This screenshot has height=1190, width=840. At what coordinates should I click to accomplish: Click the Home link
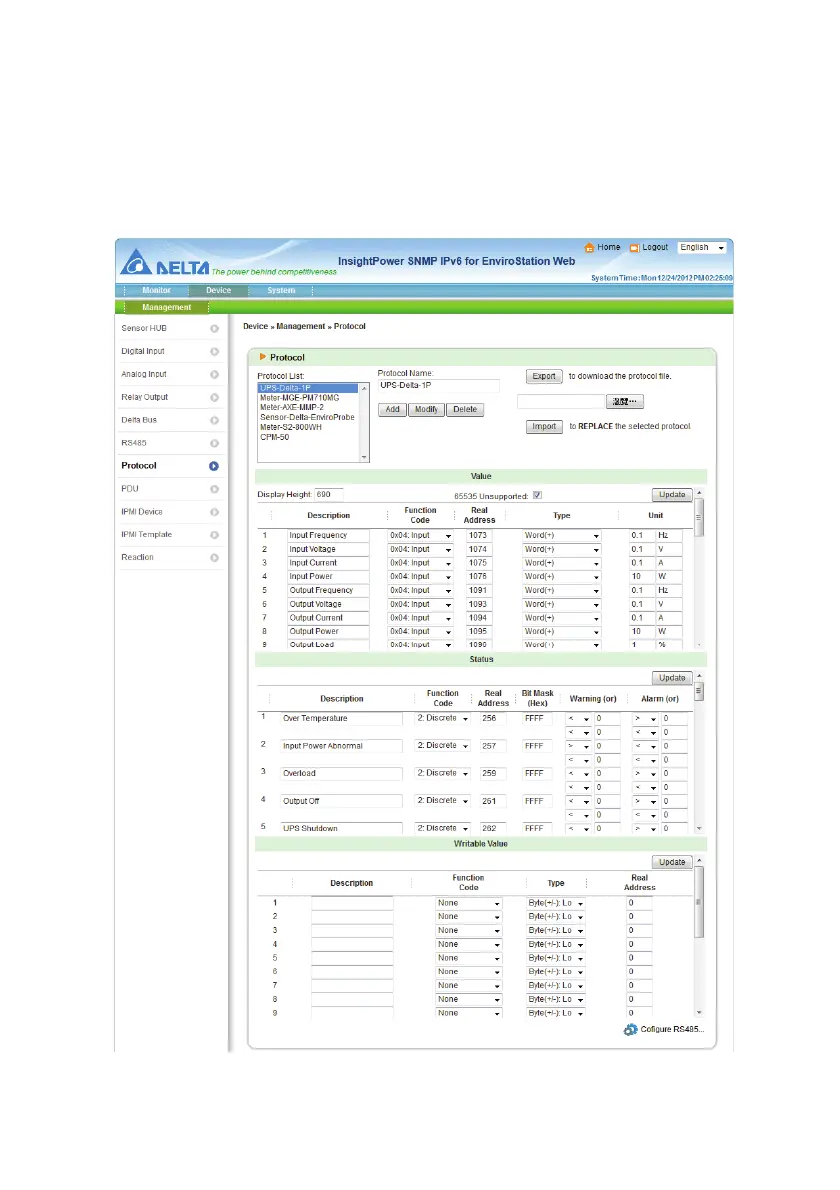tap(609, 247)
